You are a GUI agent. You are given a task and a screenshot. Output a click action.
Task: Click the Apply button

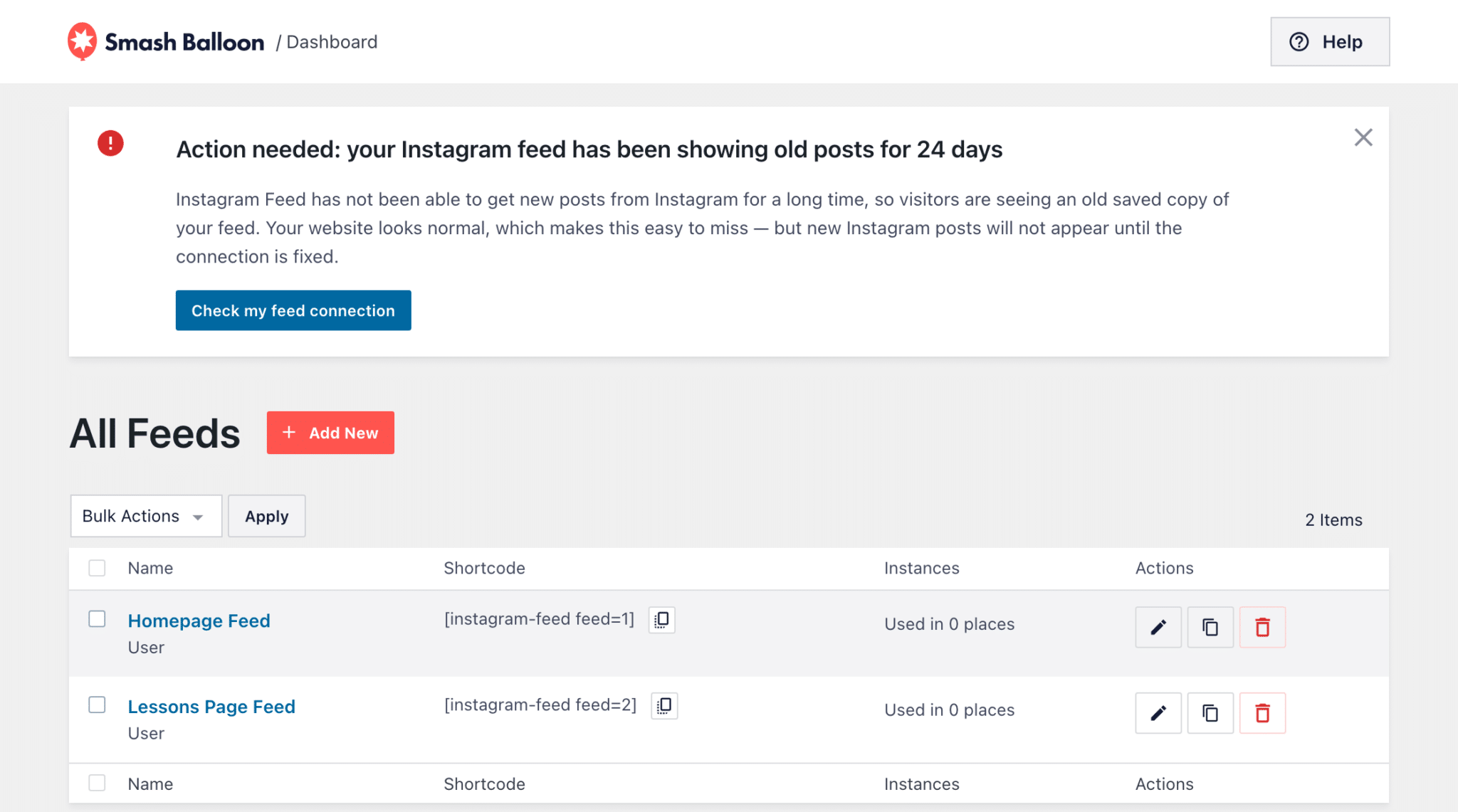click(x=266, y=516)
